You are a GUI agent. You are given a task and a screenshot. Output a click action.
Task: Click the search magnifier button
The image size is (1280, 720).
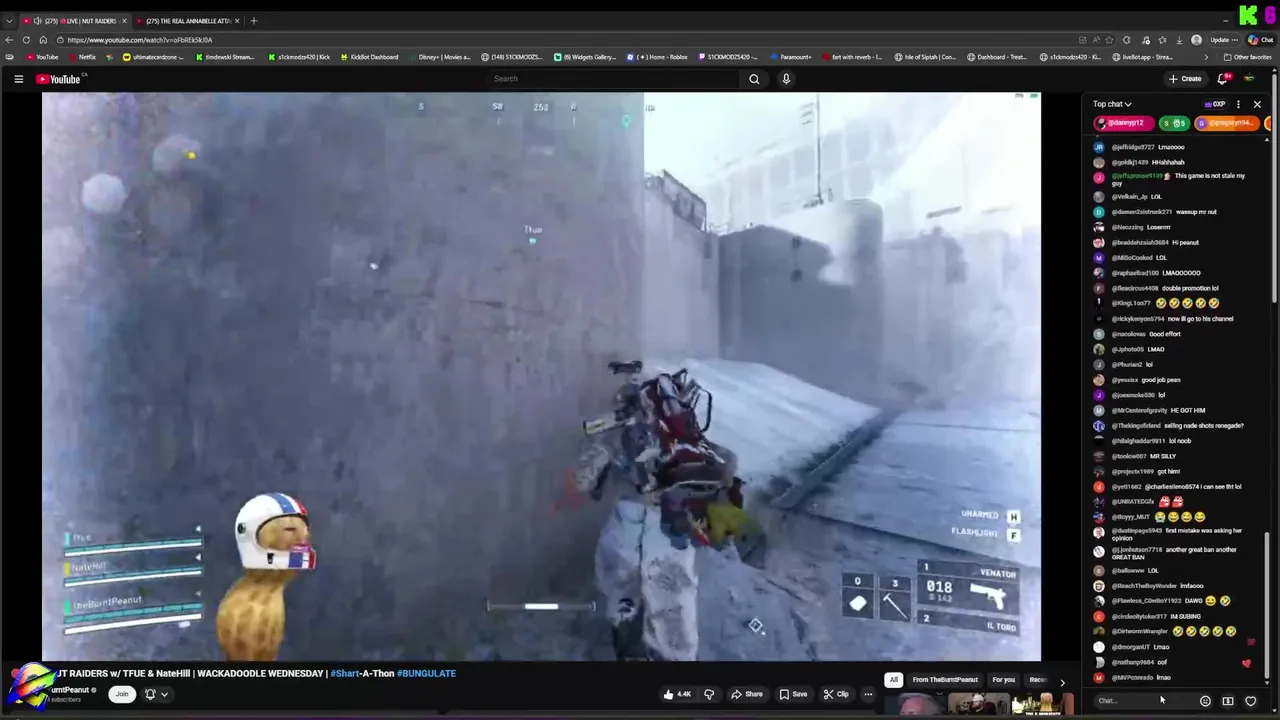pyautogui.click(x=754, y=79)
